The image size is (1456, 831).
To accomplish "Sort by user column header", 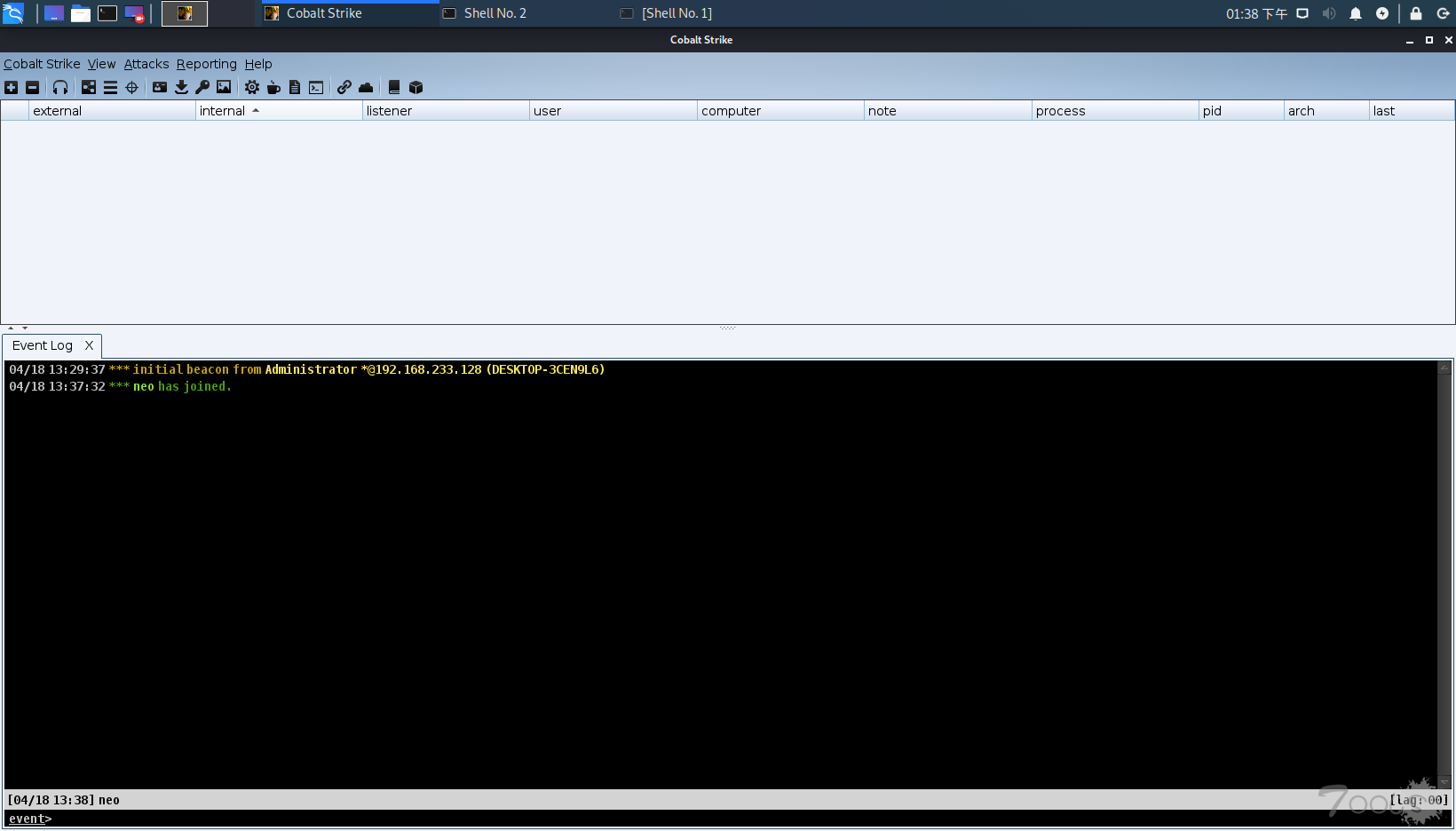I will click(613, 111).
